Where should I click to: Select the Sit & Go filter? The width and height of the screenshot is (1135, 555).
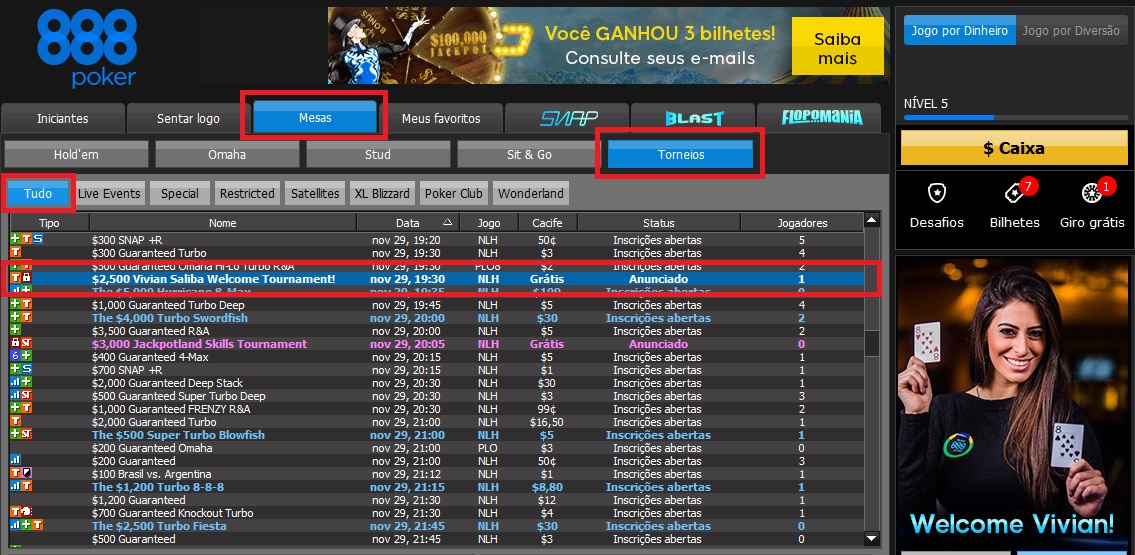[529, 154]
